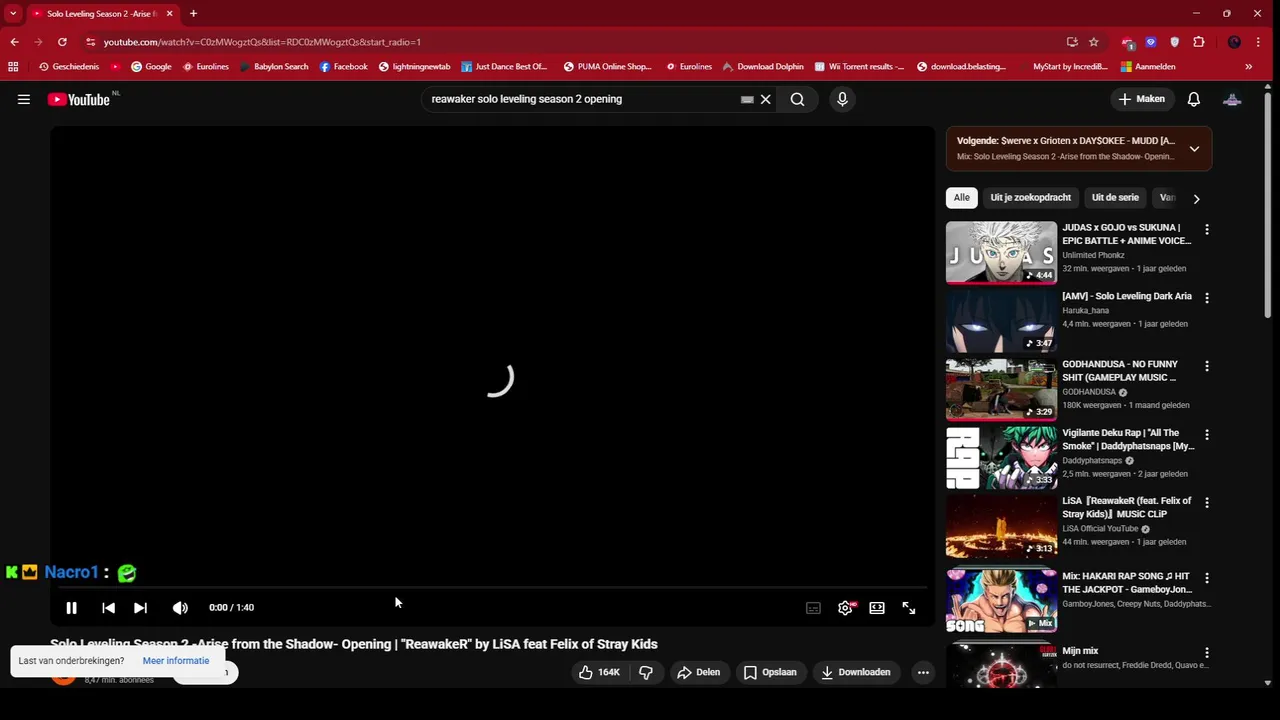
Task: Dislike the video with thumbs-down
Action: tap(646, 672)
